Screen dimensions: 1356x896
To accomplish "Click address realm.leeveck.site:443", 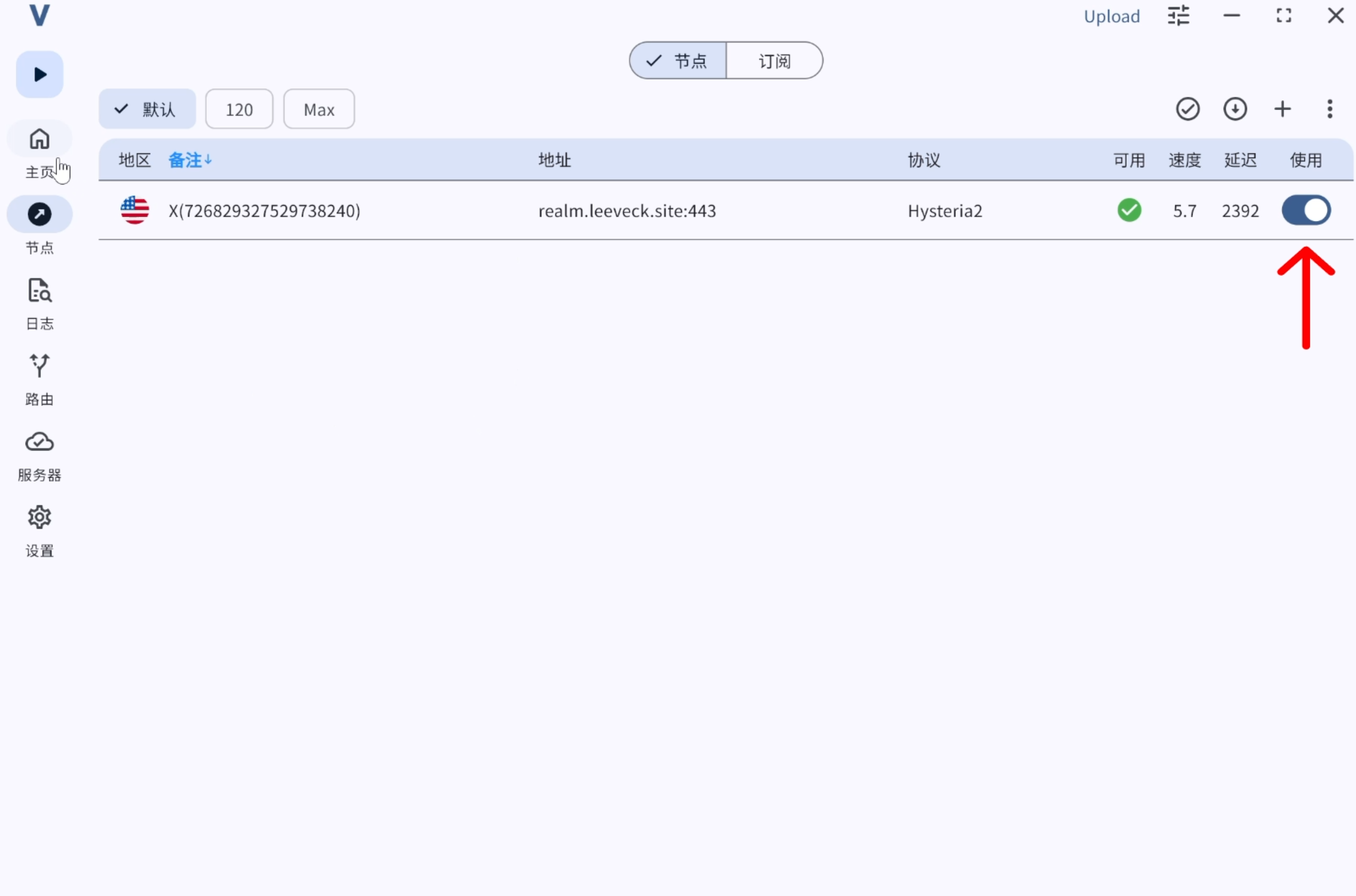I will (x=627, y=211).
